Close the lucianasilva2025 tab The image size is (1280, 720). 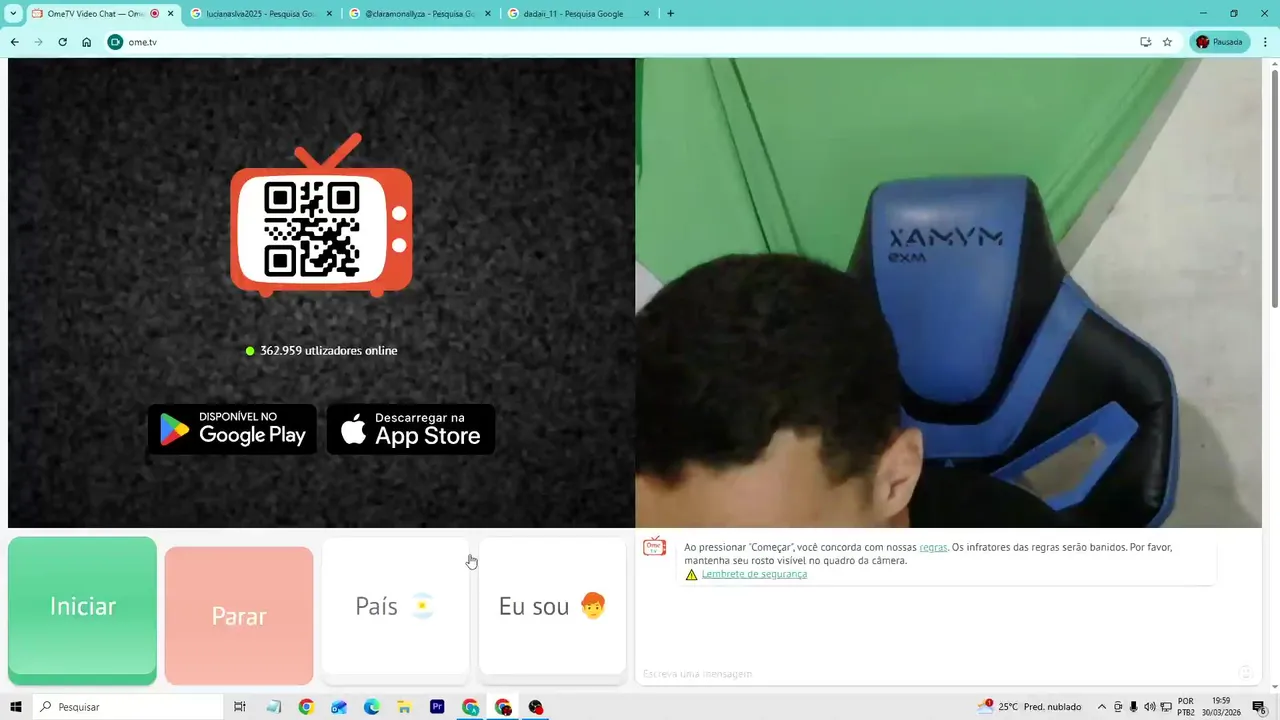point(329,14)
